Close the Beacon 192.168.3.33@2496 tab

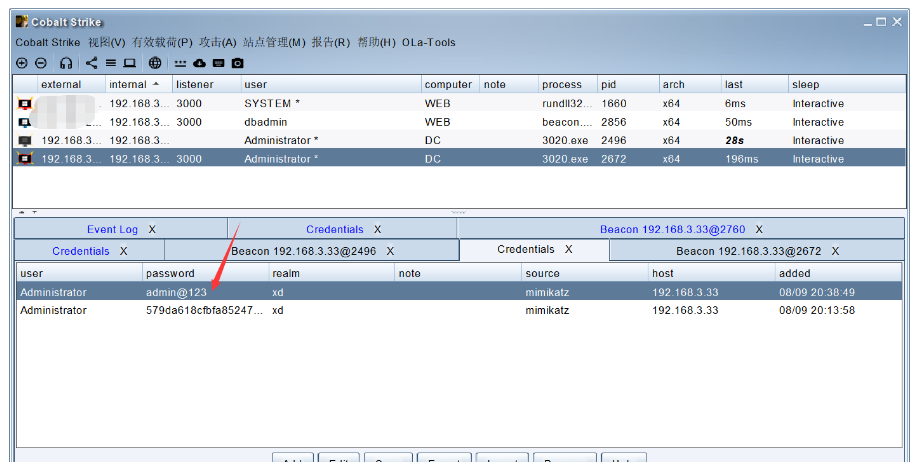pos(390,251)
